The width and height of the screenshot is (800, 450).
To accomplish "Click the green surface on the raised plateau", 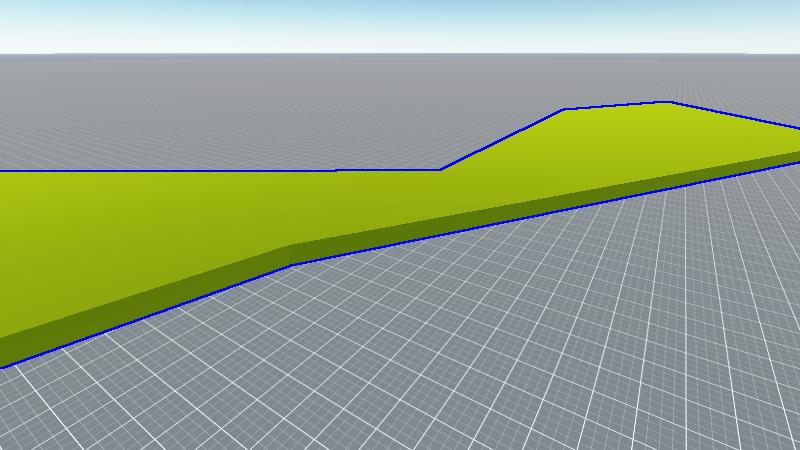I will 650,135.
